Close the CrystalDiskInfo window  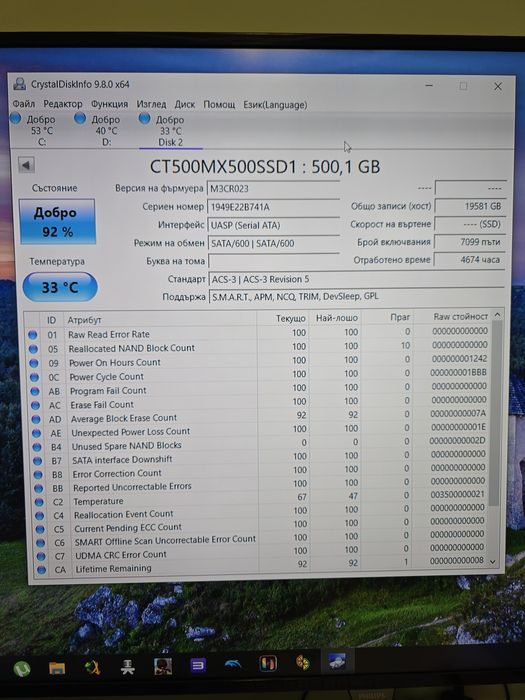[x=498, y=86]
